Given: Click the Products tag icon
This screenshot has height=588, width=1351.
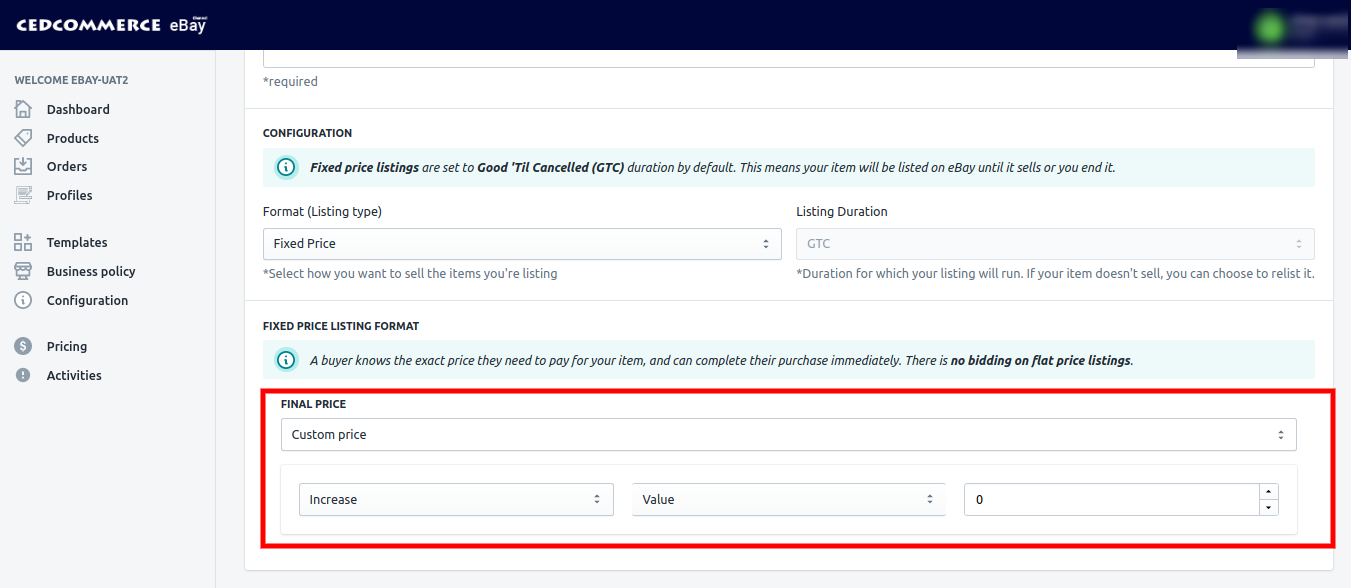Looking at the screenshot, I should 23,138.
